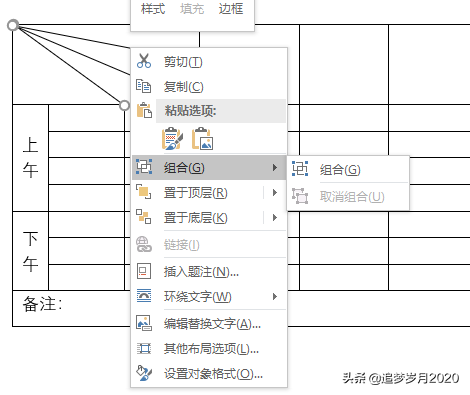The width and height of the screenshot is (470, 395).
Task: Select Paste as Picture icon
Action: pos(202,138)
